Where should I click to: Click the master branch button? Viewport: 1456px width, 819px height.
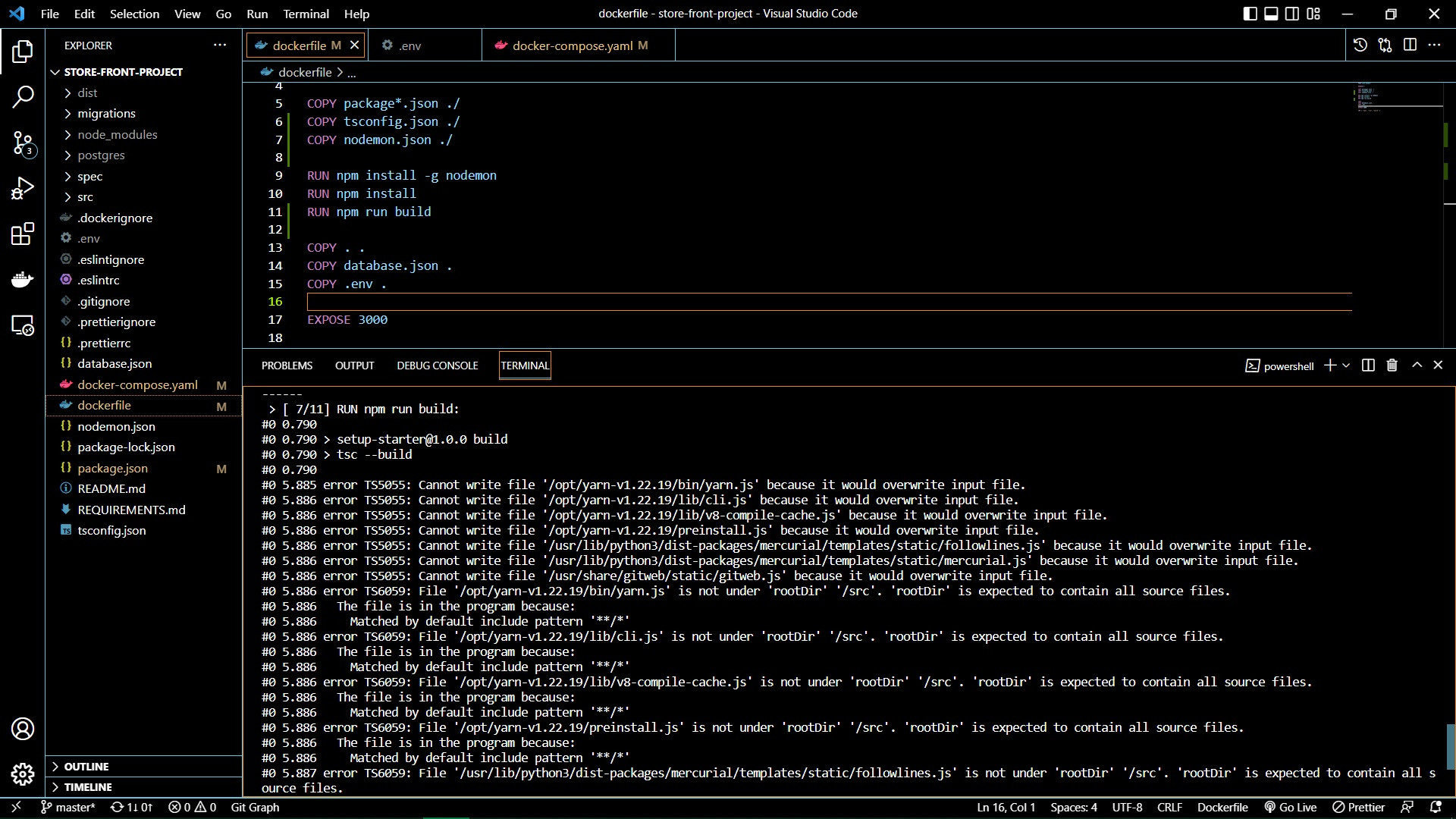tap(67, 808)
